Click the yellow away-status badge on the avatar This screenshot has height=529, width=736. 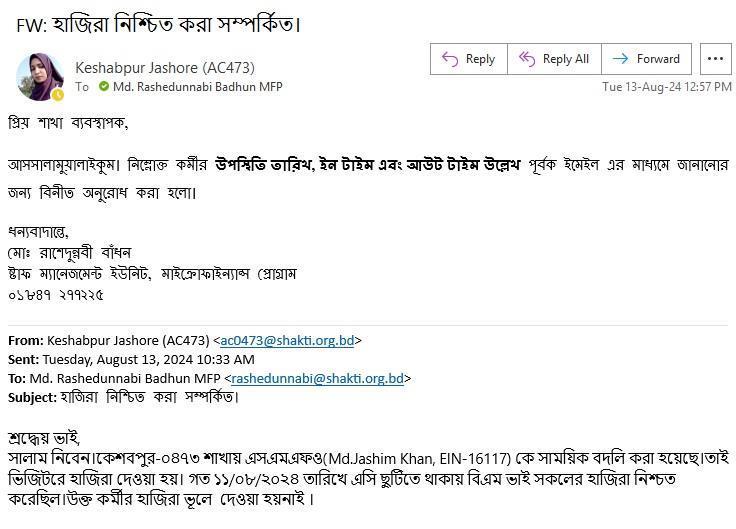tap(58, 95)
